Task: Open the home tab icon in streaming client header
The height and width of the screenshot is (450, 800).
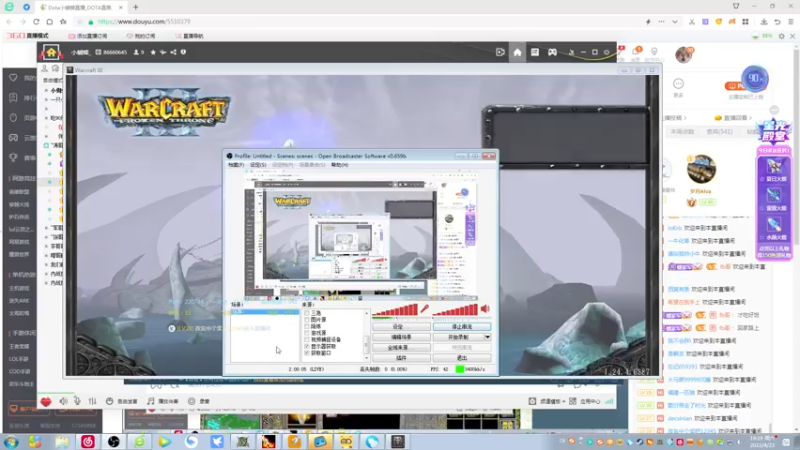Action: [517, 52]
